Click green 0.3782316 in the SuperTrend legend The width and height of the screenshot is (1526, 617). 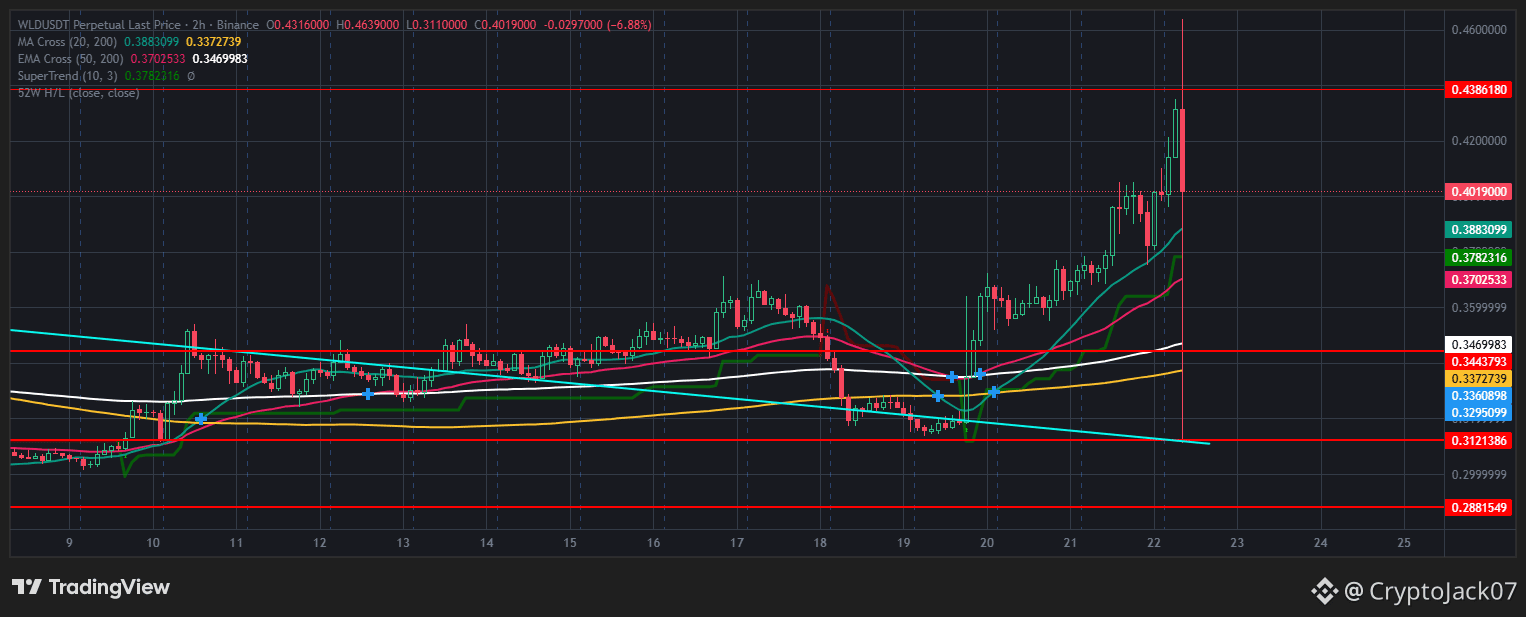152,76
